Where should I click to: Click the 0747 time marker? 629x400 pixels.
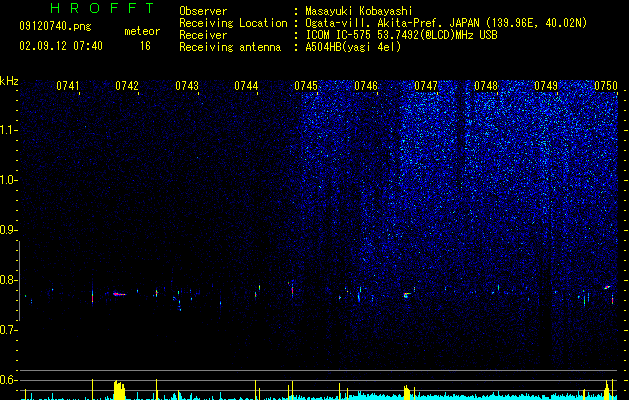point(426,86)
